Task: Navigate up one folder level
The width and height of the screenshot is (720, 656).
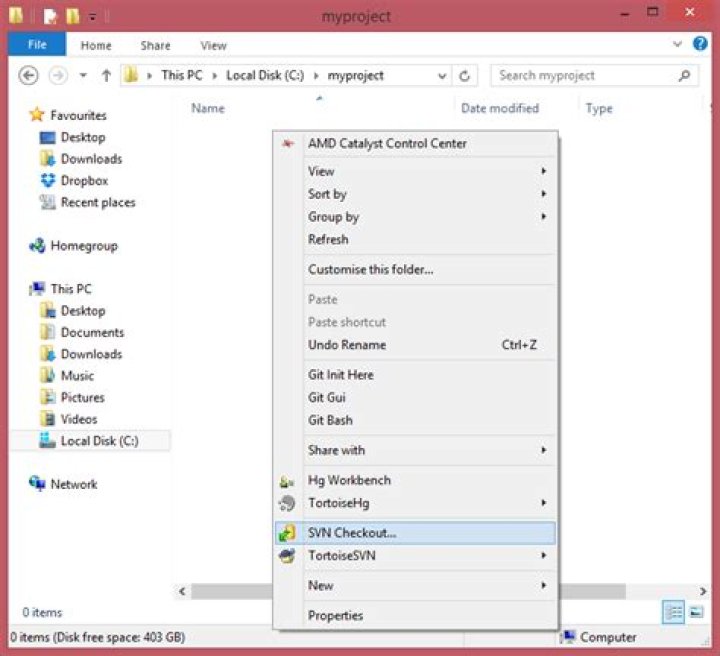Action: 106,76
